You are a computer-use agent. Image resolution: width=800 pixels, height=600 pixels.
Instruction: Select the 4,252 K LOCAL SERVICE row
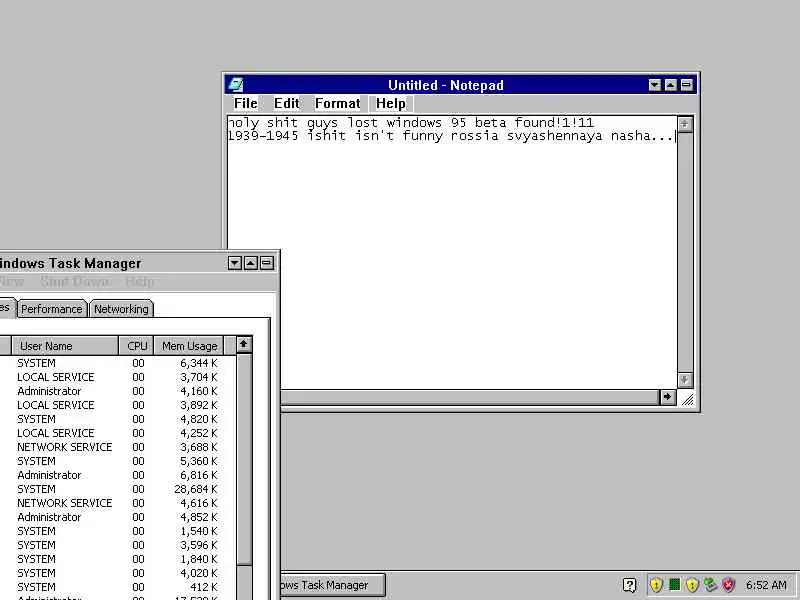pyautogui.click(x=118, y=433)
